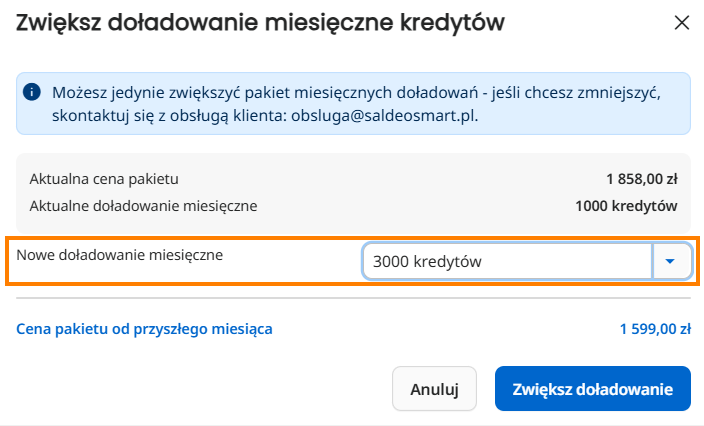The image size is (704, 426).
Task: Click the 'Aktualna cena pakietu' row label
Action: click(x=104, y=179)
